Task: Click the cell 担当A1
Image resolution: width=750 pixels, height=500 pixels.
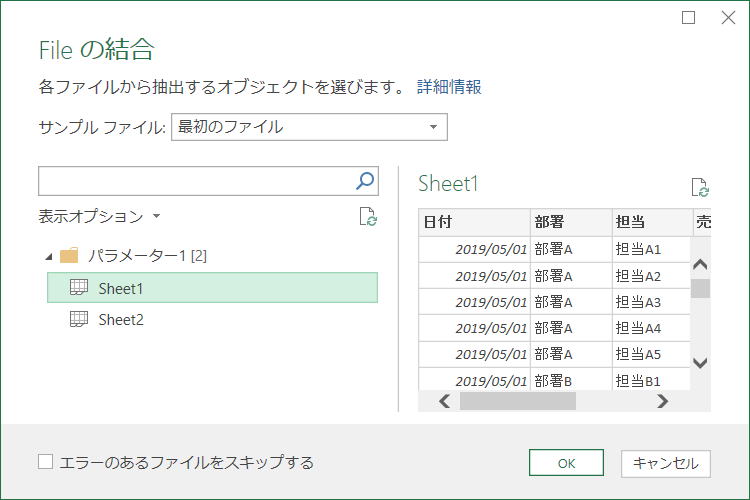Action: 651,249
